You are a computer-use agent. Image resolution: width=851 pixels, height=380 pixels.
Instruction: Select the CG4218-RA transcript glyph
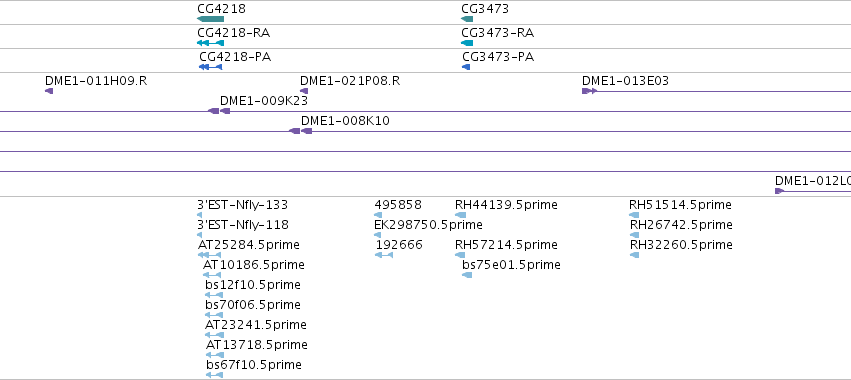pyautogui.click(x=211, y=43)
